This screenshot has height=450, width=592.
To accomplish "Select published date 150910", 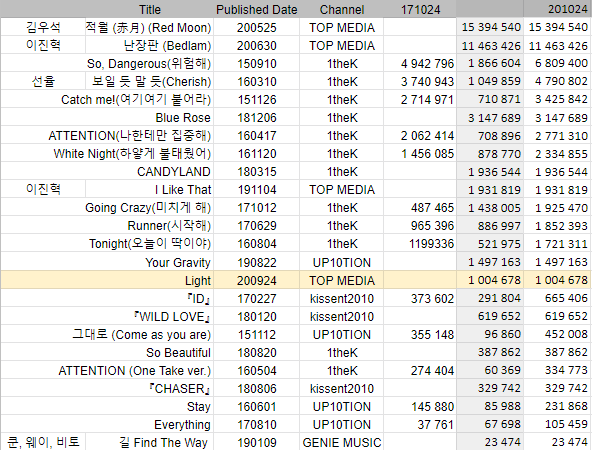I will point(256,63).
